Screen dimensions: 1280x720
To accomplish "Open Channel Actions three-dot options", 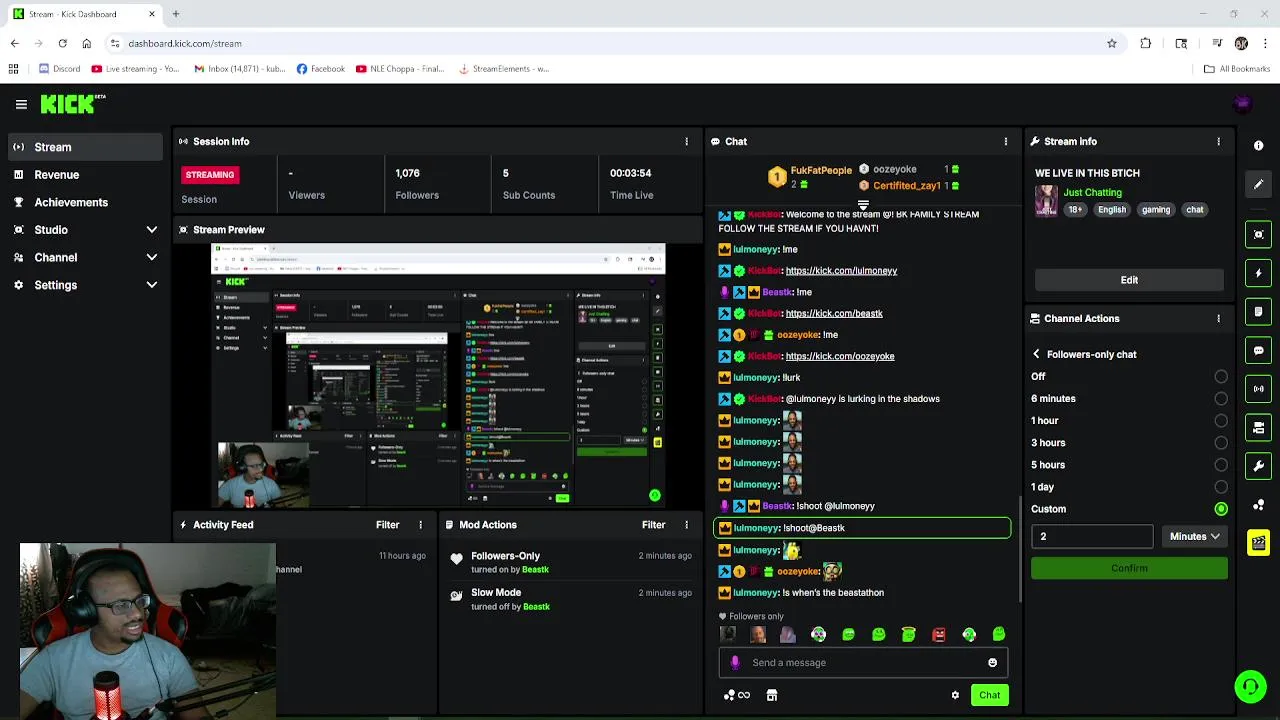I will (1218, 319).
